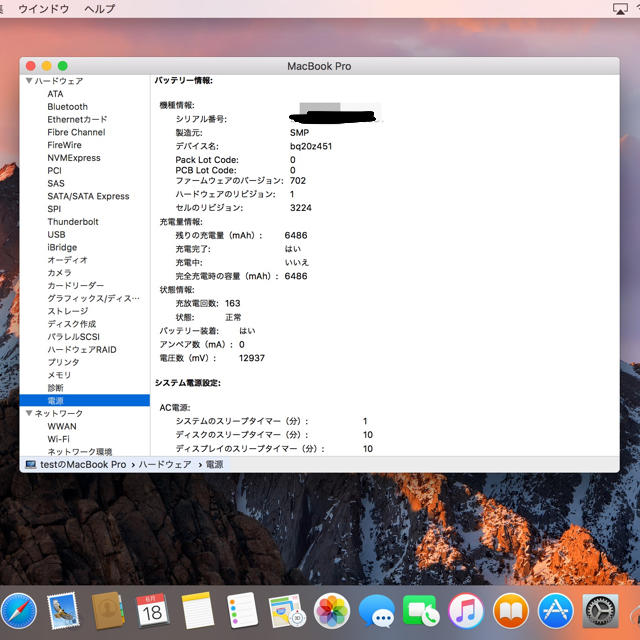
Task: Open the ウインドウ menu
Action: [43, 9]
